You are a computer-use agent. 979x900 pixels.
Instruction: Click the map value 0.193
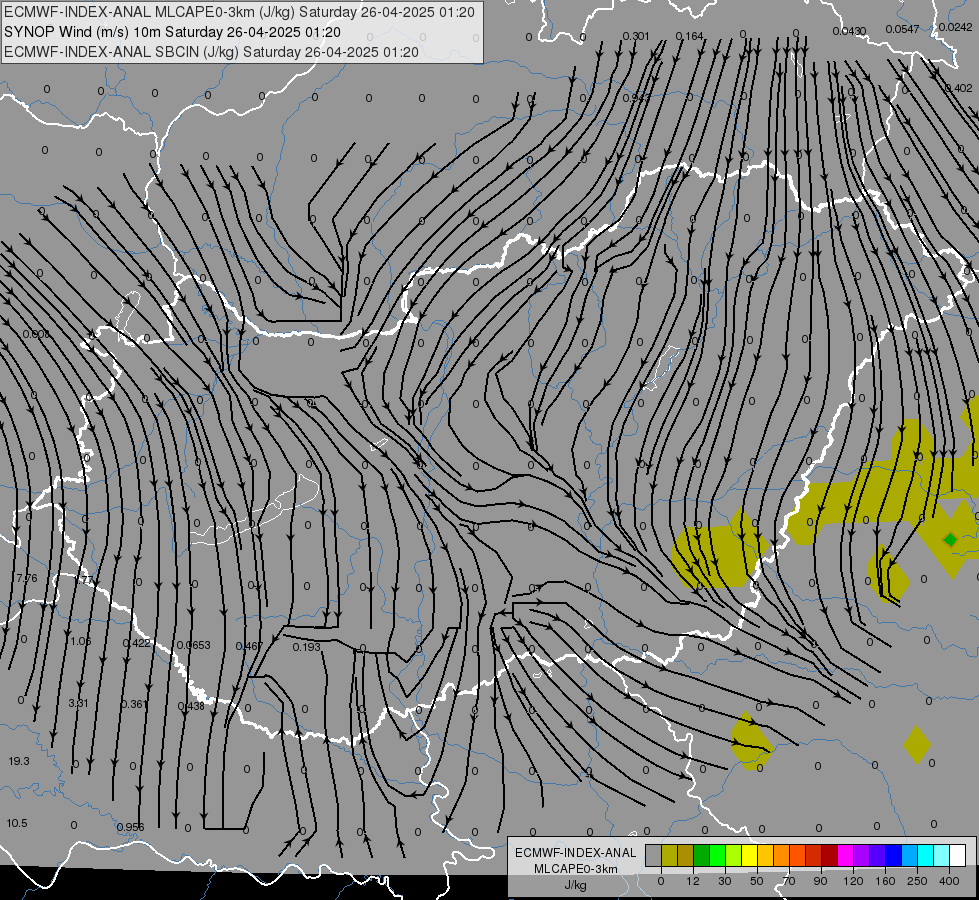307,647
